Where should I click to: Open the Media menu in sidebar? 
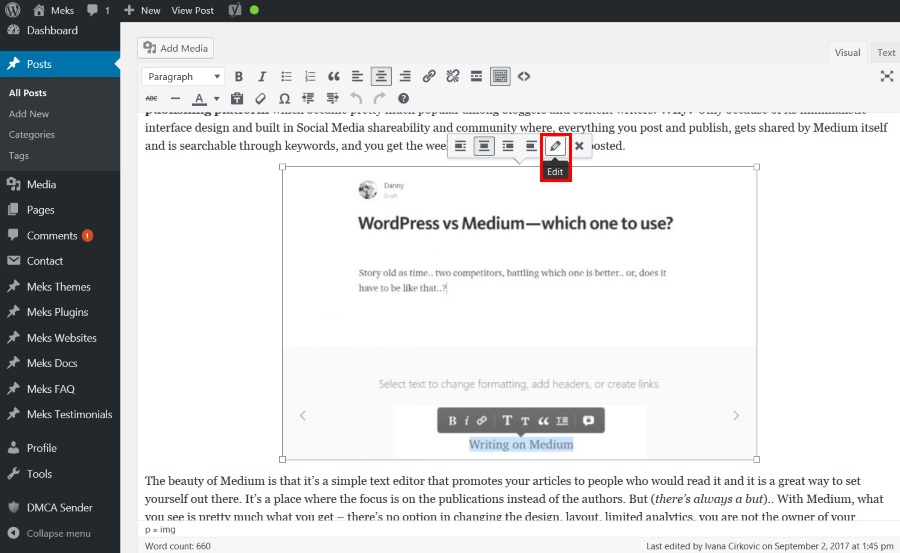coord(41,184)
